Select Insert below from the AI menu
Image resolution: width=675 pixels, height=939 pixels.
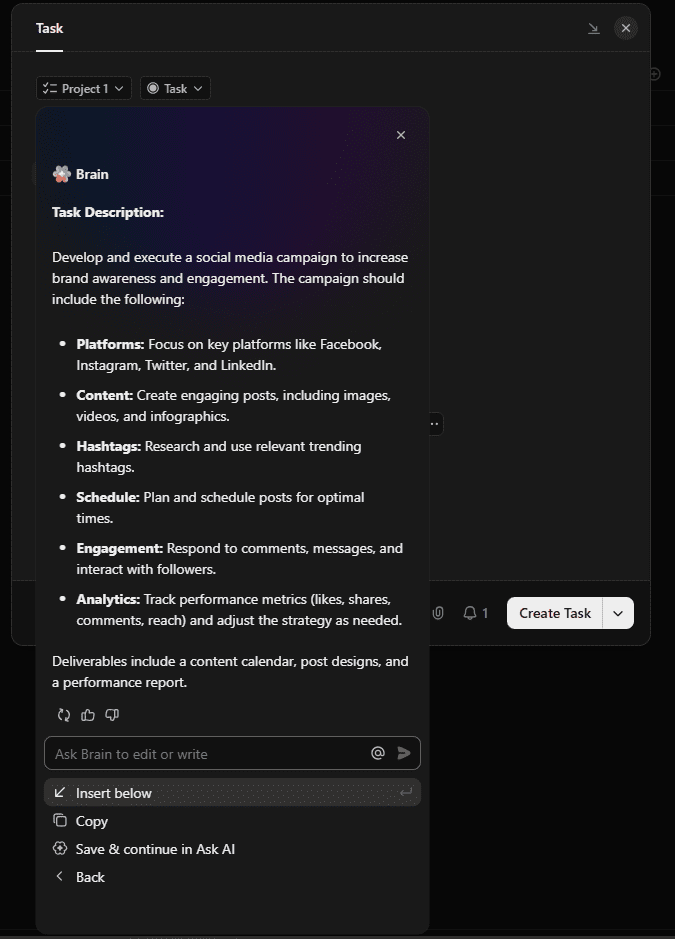(114, 792)
